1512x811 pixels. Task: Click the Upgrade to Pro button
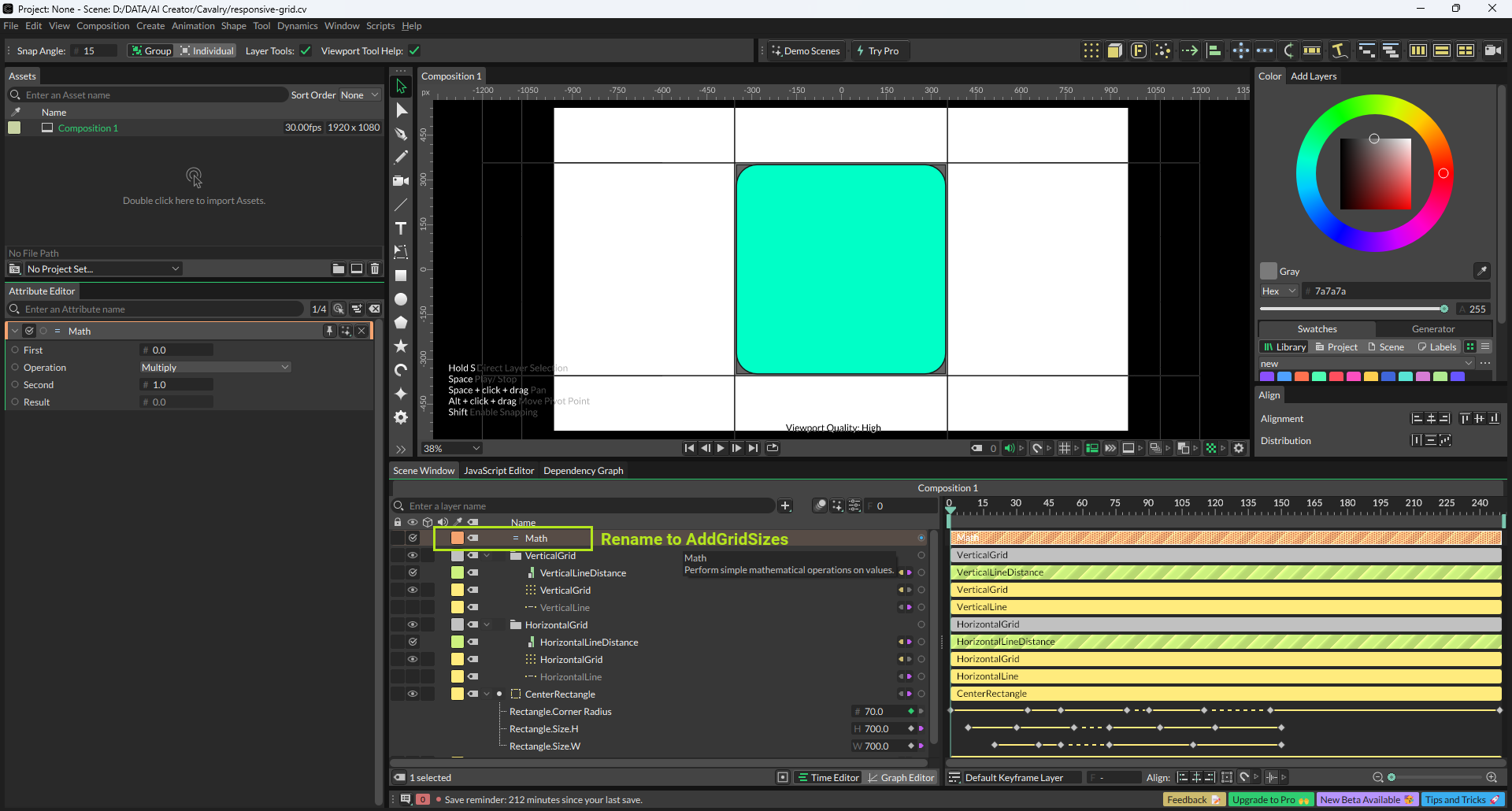pyautogui.click(x=1270, y=800)
